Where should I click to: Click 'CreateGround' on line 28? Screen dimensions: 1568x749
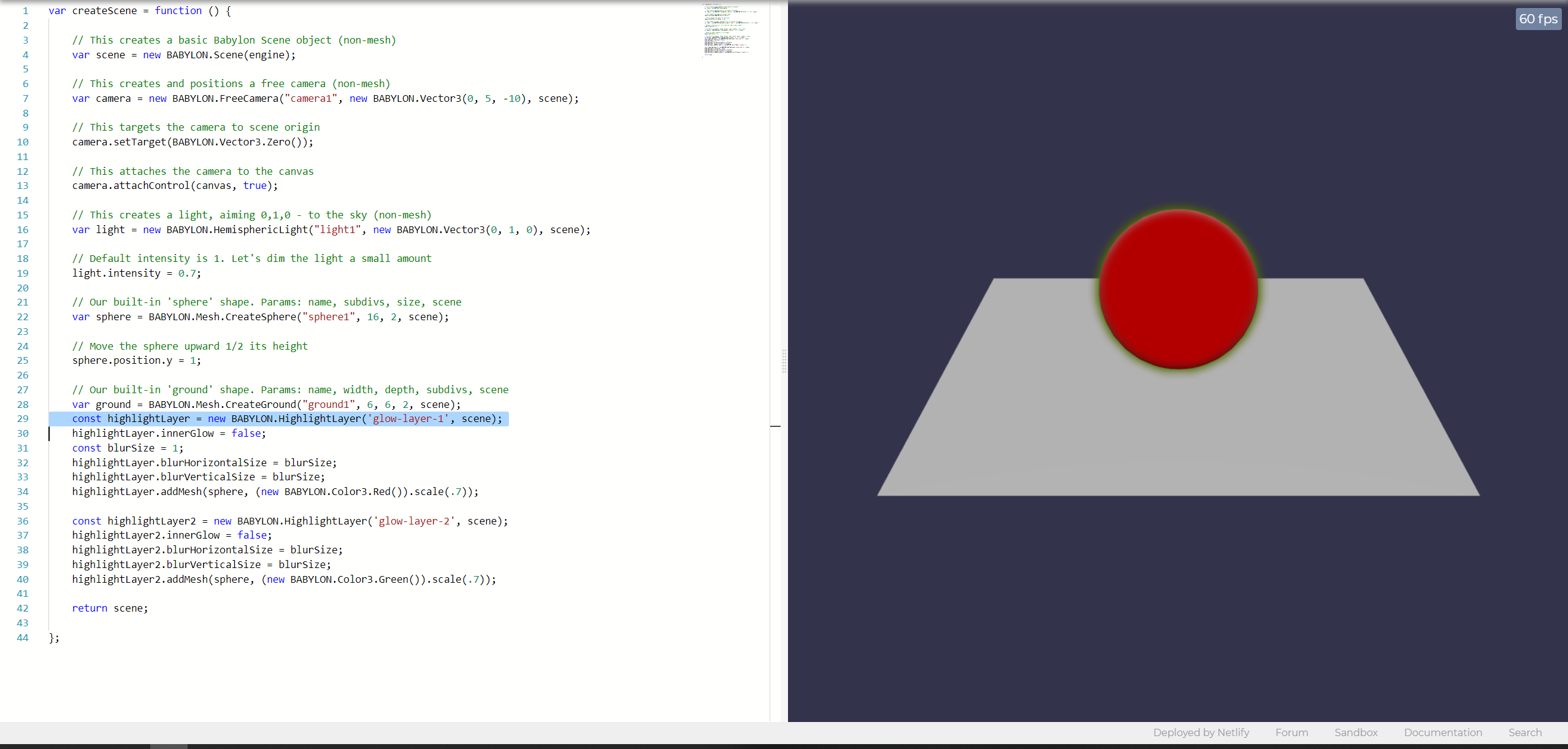(261, 404)
